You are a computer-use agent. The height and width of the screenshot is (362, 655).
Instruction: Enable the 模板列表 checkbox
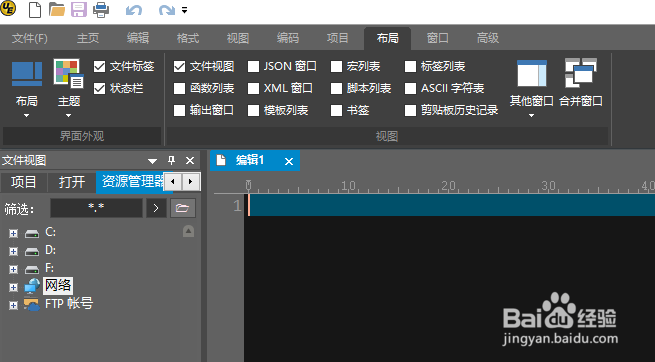pyautogui.click(x=254, y=111)
